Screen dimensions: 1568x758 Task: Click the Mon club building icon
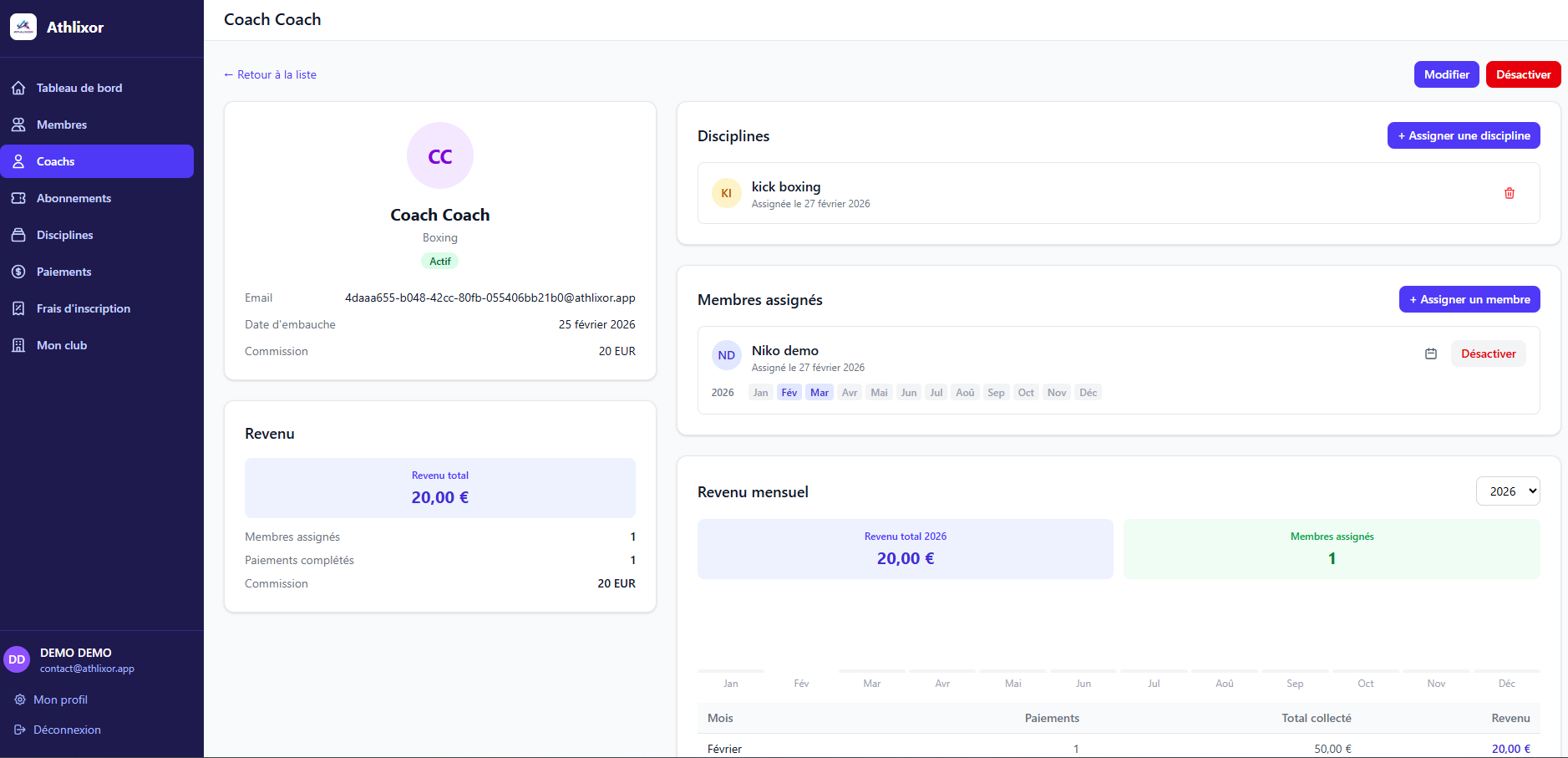tap(18, 345)
